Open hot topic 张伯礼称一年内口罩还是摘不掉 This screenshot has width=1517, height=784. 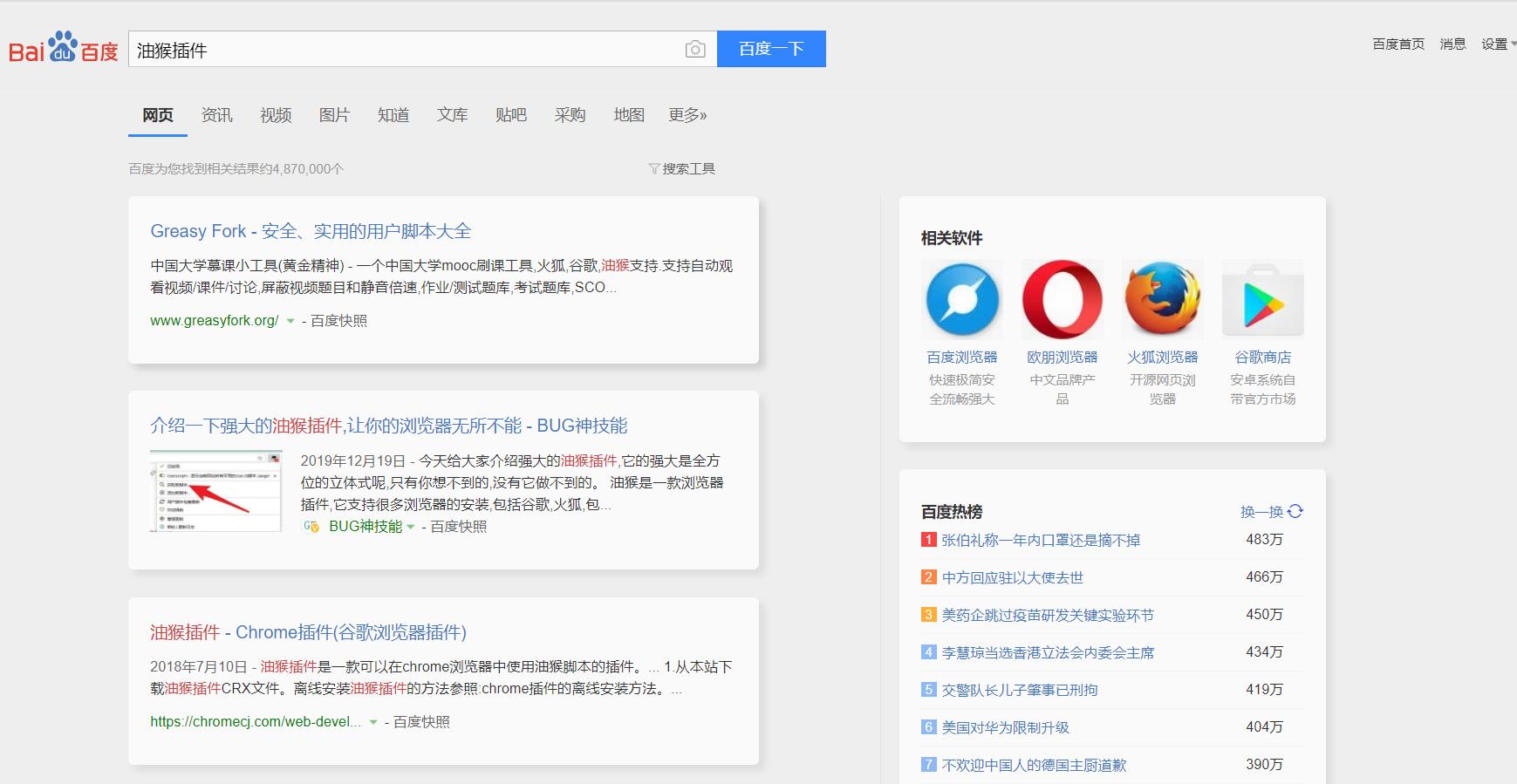[1041, 540]
